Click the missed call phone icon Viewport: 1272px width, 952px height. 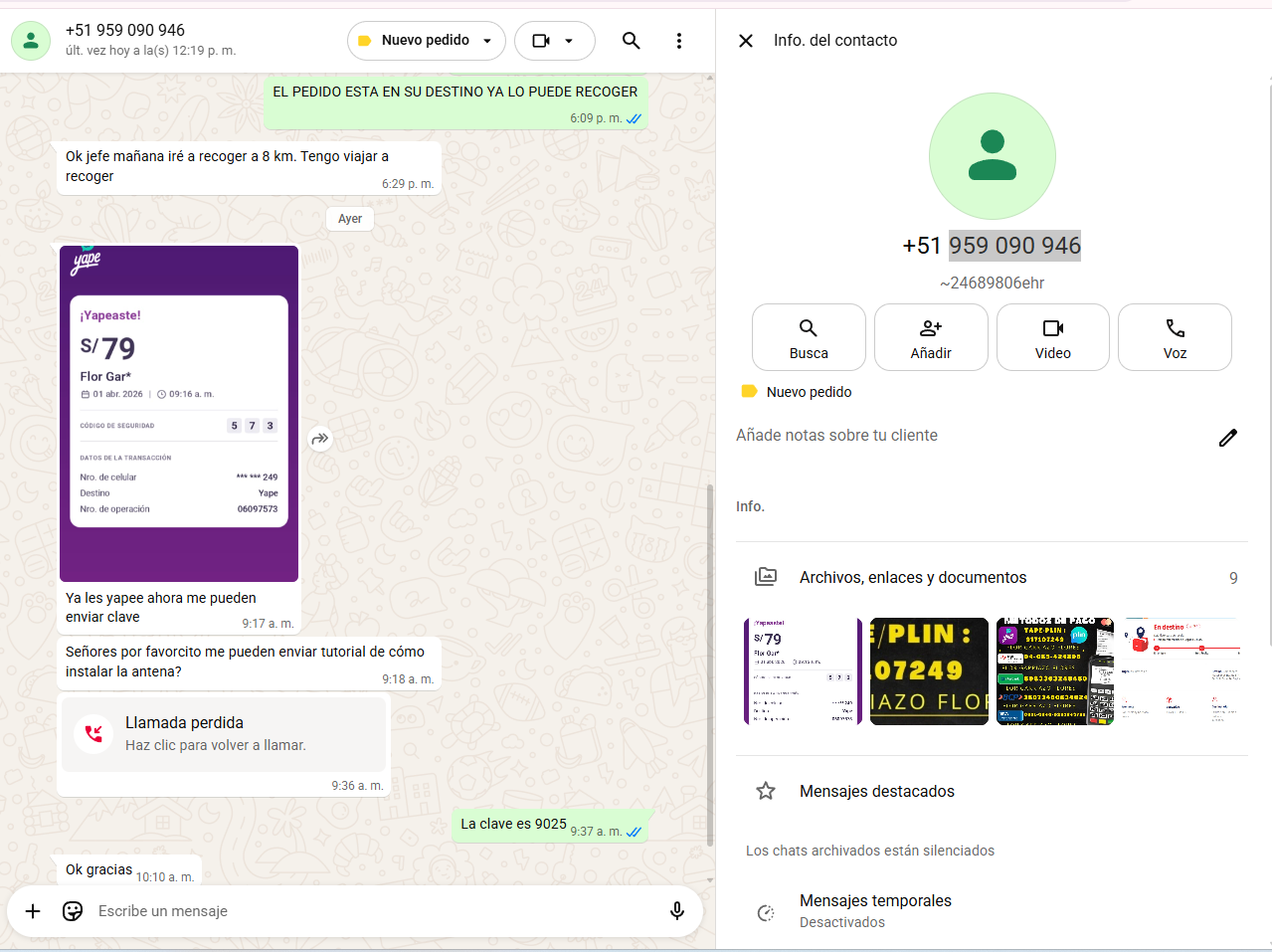[x=93, y=734]
